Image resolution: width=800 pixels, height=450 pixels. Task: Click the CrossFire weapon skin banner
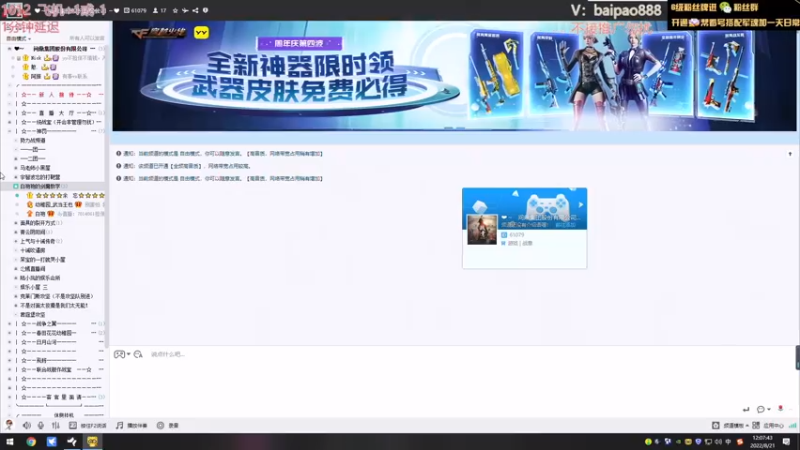point(454,76)
